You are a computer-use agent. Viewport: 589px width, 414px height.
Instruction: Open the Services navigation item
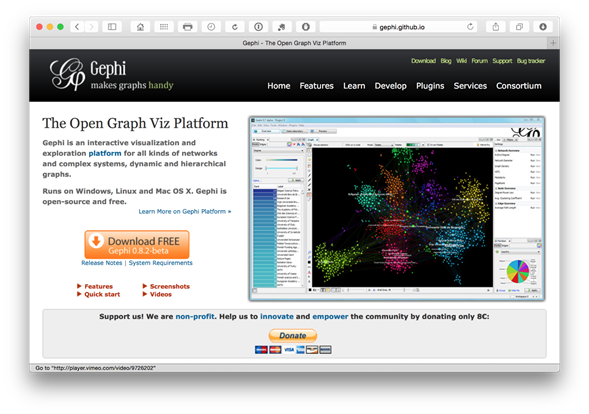click(x=470, y=86)
